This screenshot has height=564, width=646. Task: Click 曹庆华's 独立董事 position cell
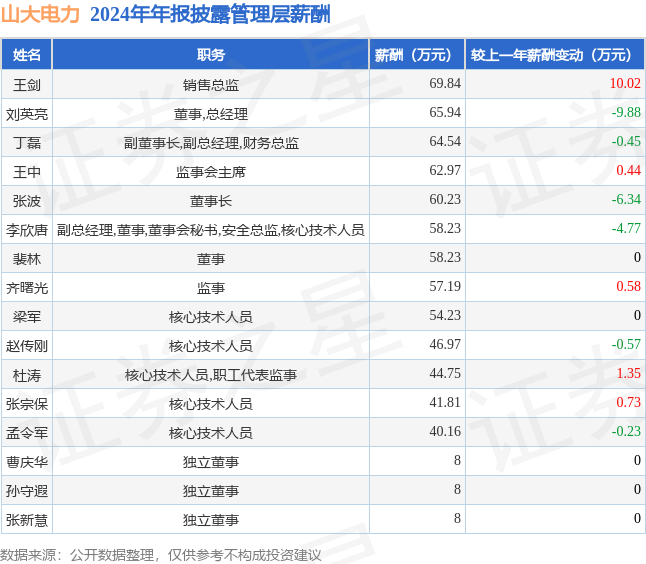coord(211,462)
